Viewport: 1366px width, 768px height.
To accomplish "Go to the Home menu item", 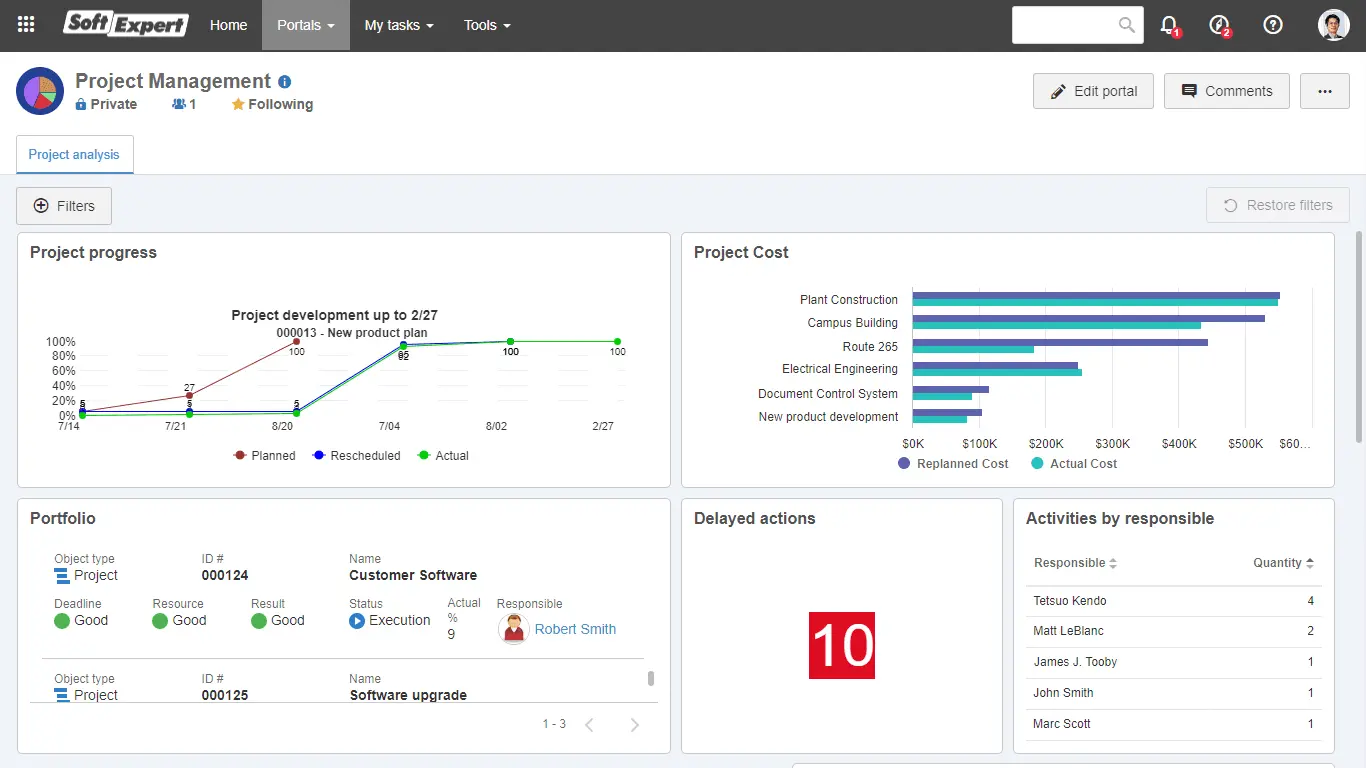I will 228,25.
